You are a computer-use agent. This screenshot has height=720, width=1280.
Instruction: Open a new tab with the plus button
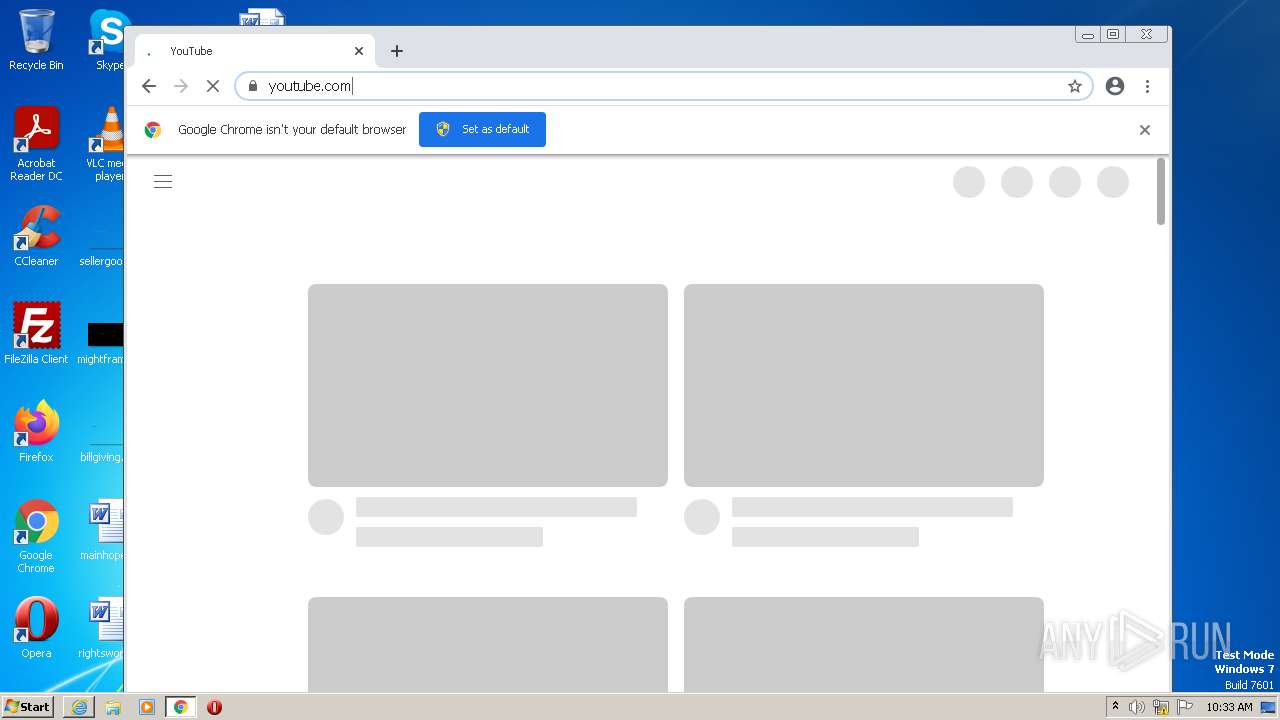(x=397, y=51)
